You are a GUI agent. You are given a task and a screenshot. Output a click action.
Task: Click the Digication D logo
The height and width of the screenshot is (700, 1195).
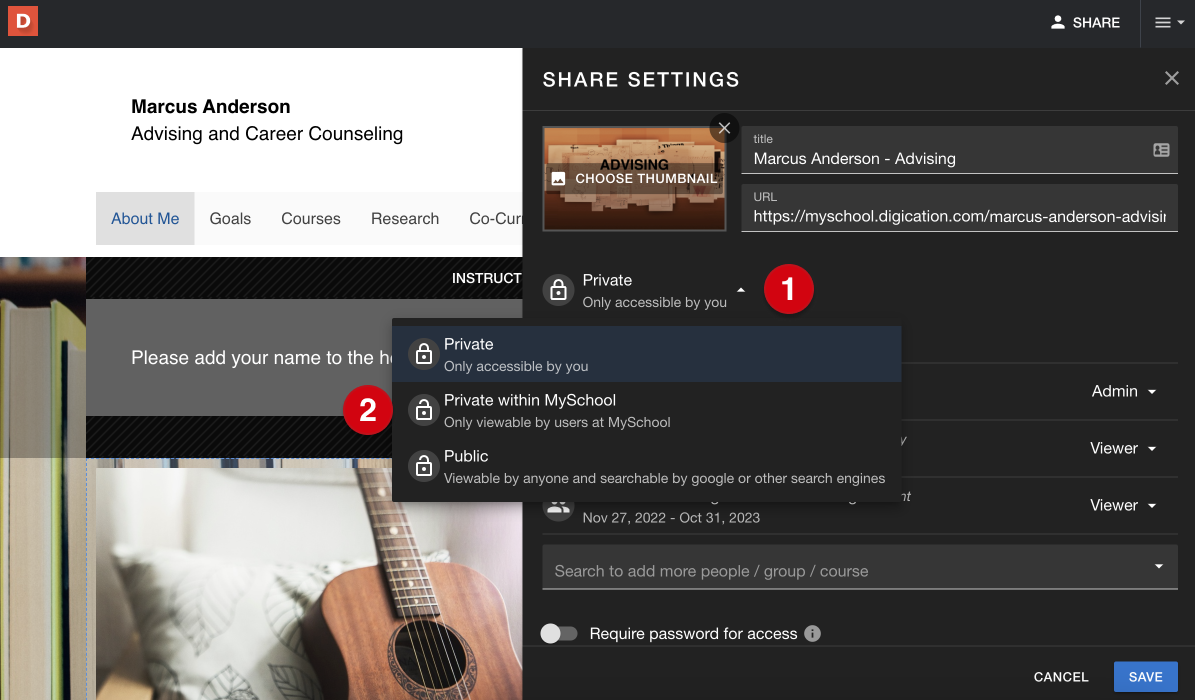point(23,21)
